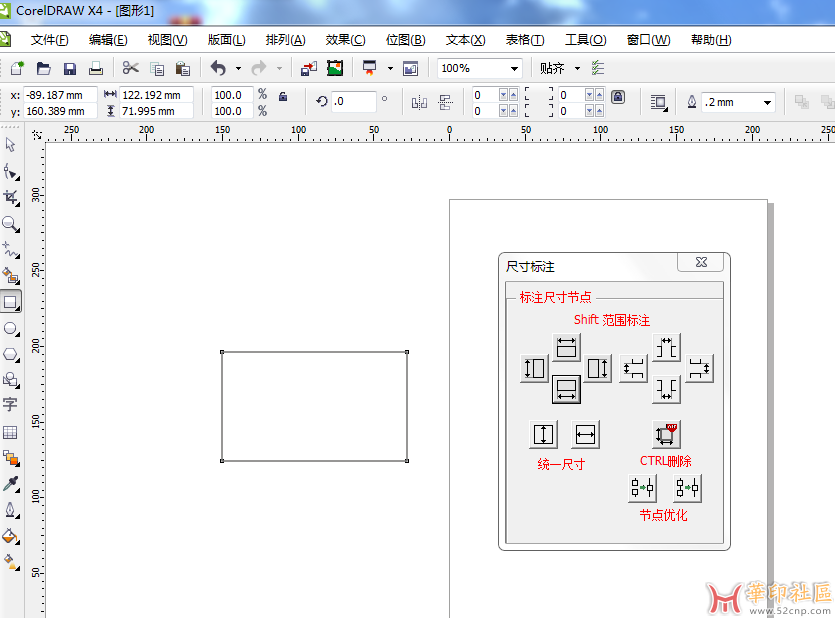This screenshot has height=618, width=835.
Task: Click the unify height button above 统一尺寸
Action: 543,435
